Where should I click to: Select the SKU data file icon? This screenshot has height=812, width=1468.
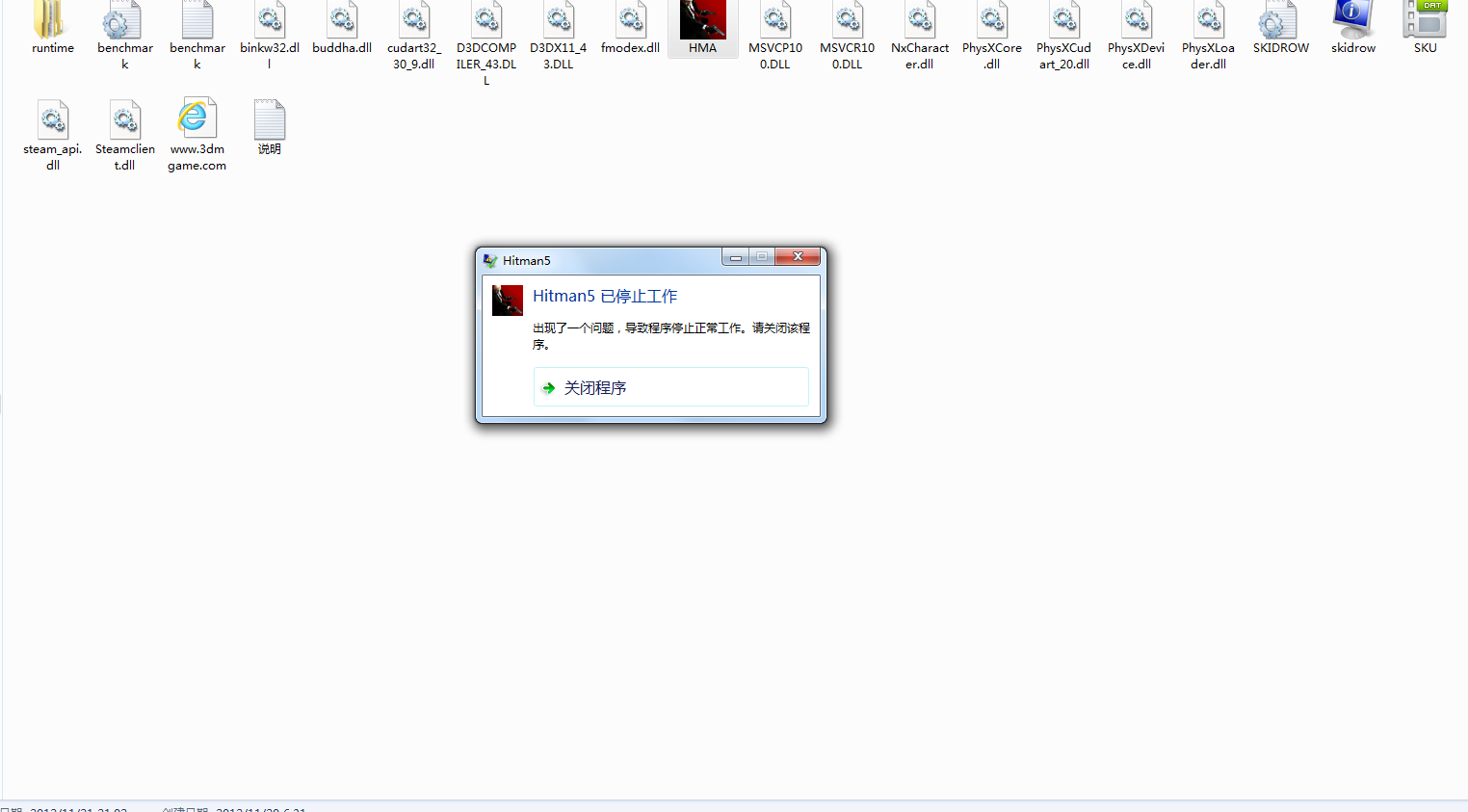pyautogui.click(x=1425, y=21)
